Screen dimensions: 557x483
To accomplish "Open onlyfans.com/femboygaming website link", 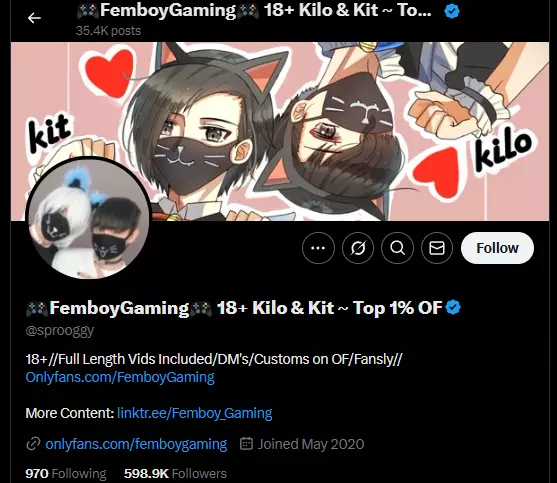I will coord(136,444).
